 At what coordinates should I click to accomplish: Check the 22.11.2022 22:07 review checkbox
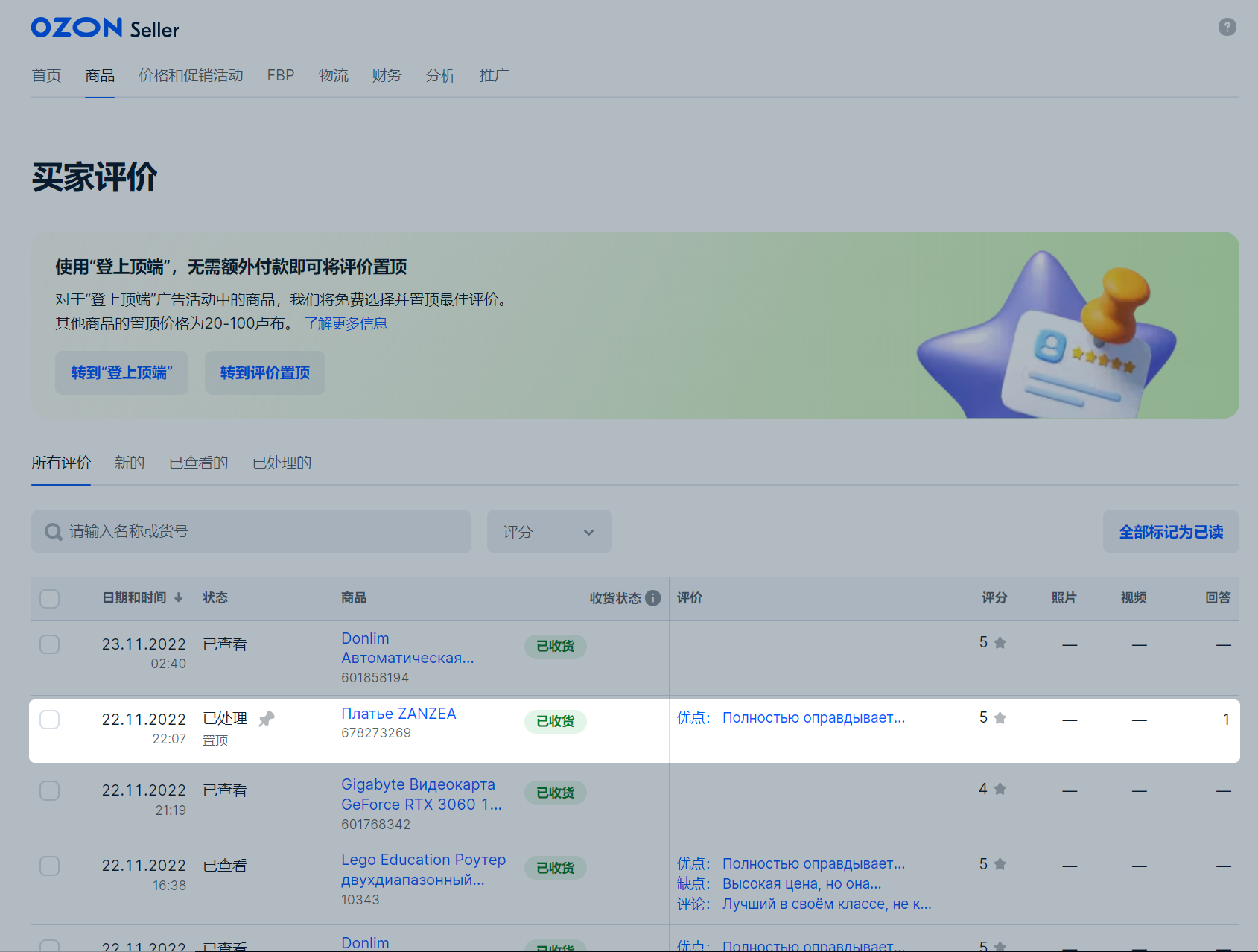[x=50, y=720]
